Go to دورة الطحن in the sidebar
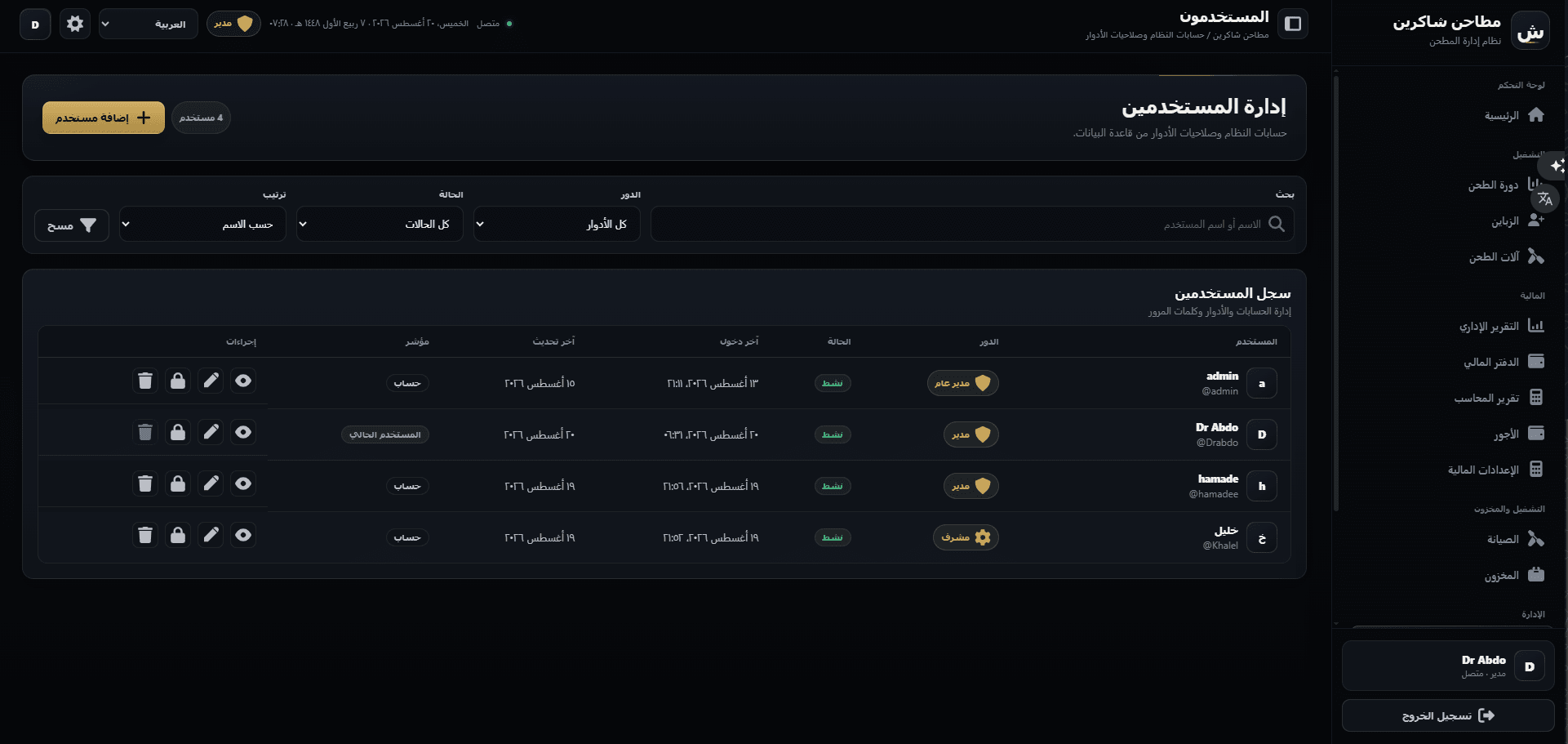The height and width of the screenshot is (744, 1568). click(1506, 185)
